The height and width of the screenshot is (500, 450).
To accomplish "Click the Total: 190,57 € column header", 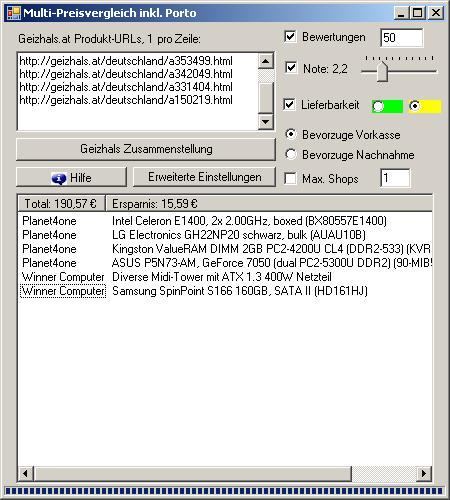I will click(61, 204).
